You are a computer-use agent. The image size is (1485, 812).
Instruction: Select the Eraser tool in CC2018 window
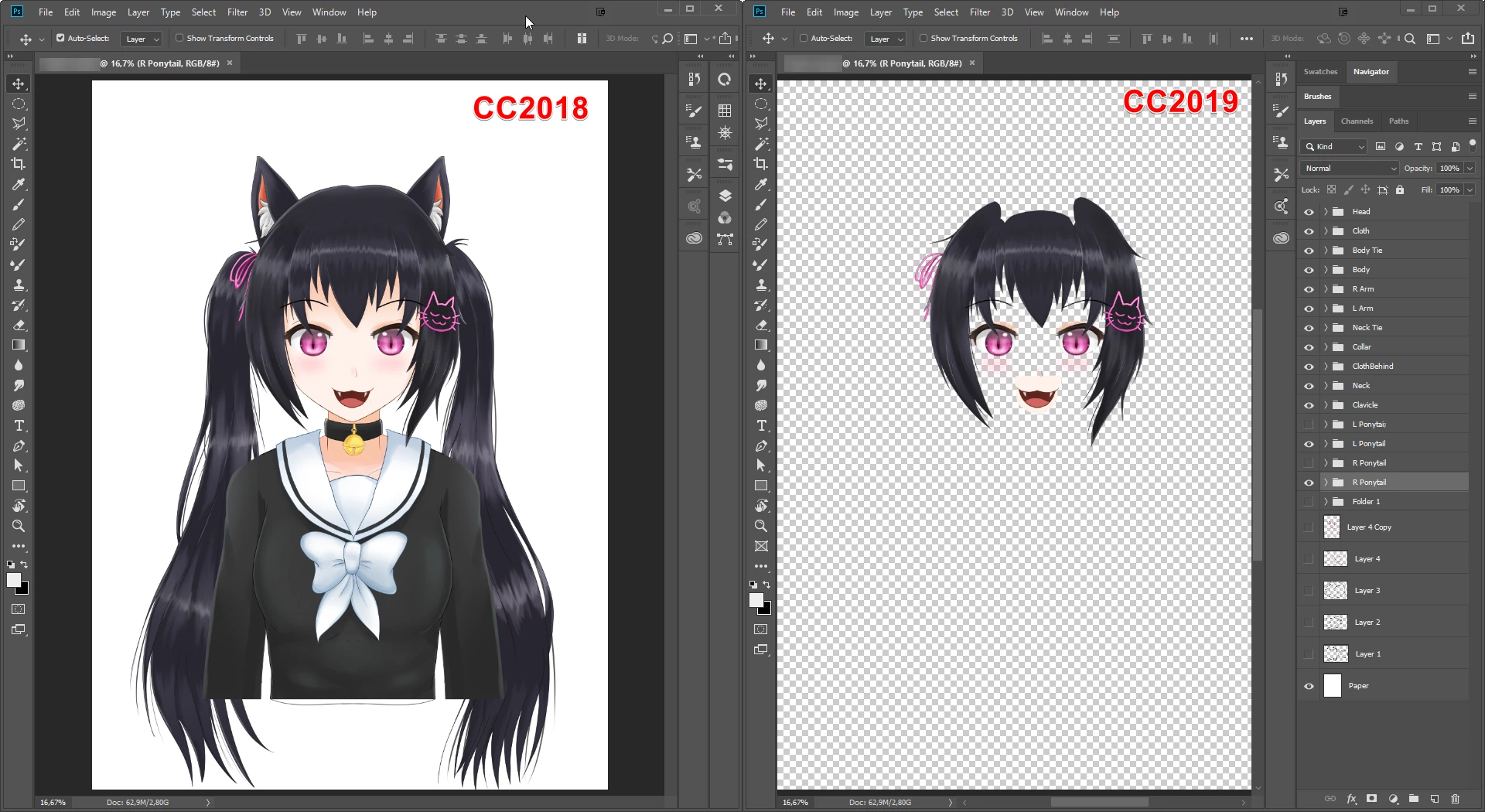tap(19, 325)
